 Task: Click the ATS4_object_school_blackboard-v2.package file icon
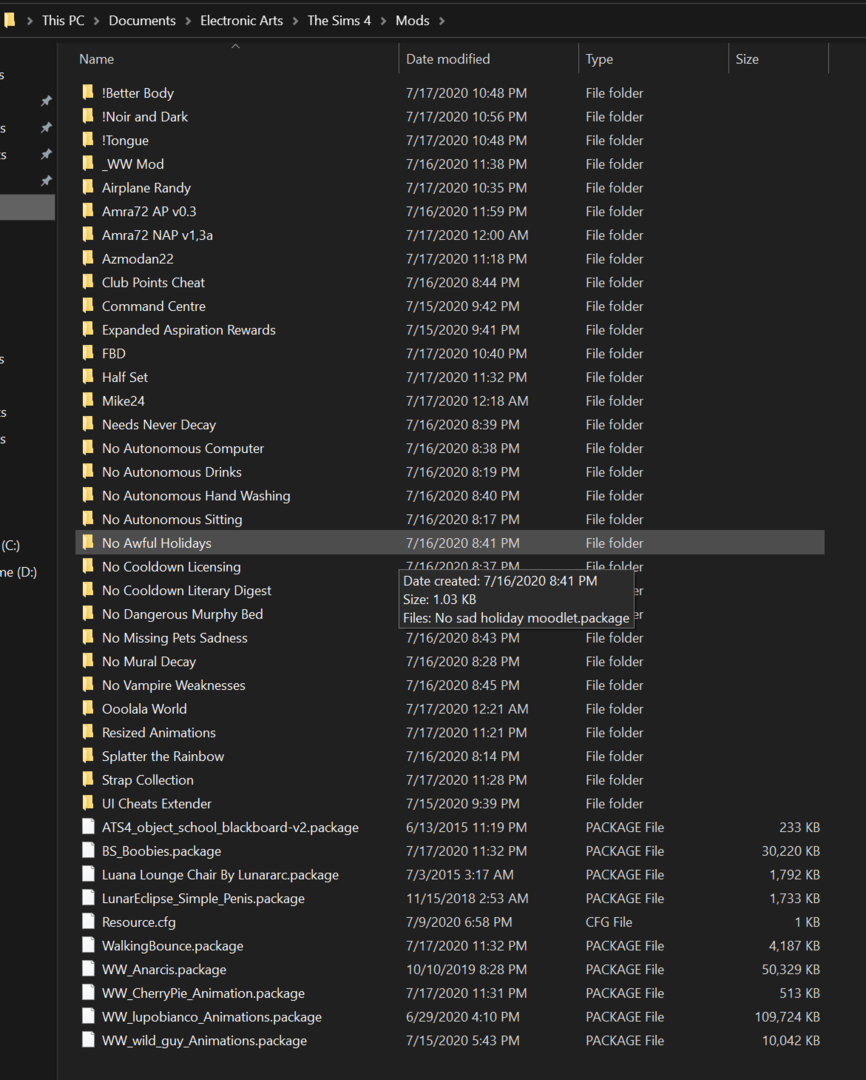[87, 827]
